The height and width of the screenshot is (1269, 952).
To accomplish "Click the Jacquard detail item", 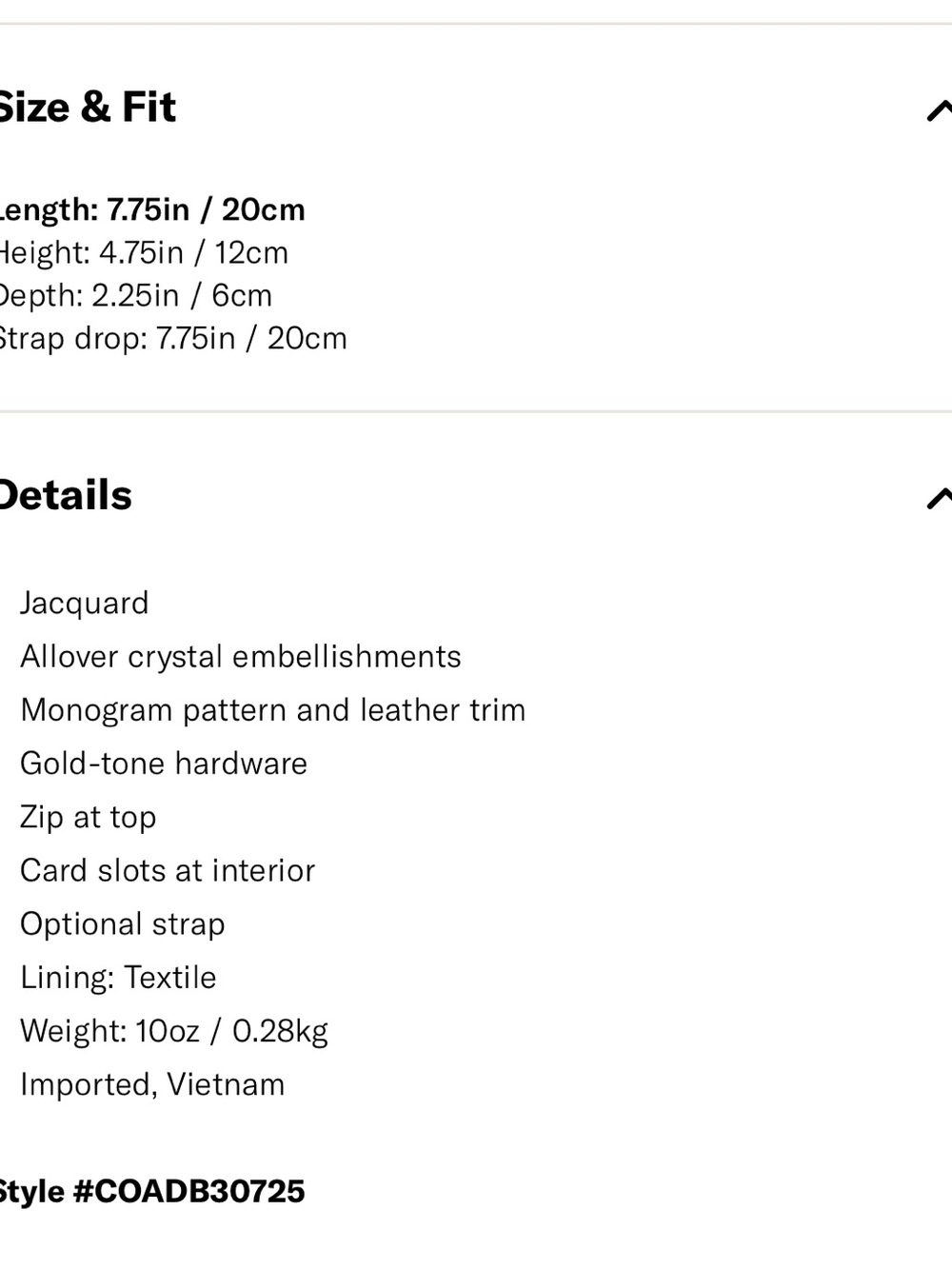I will tap(85, 604).
